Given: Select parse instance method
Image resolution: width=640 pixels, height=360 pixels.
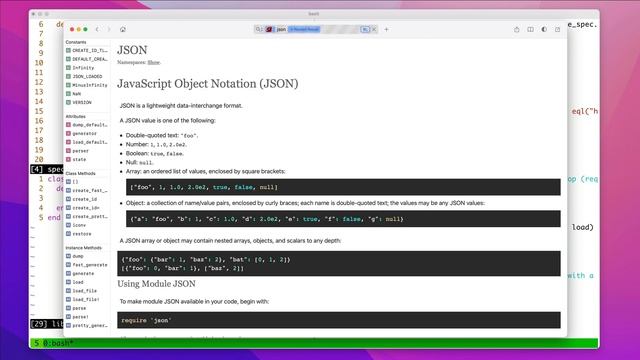Looking at the screenshot, I should 76,308.
